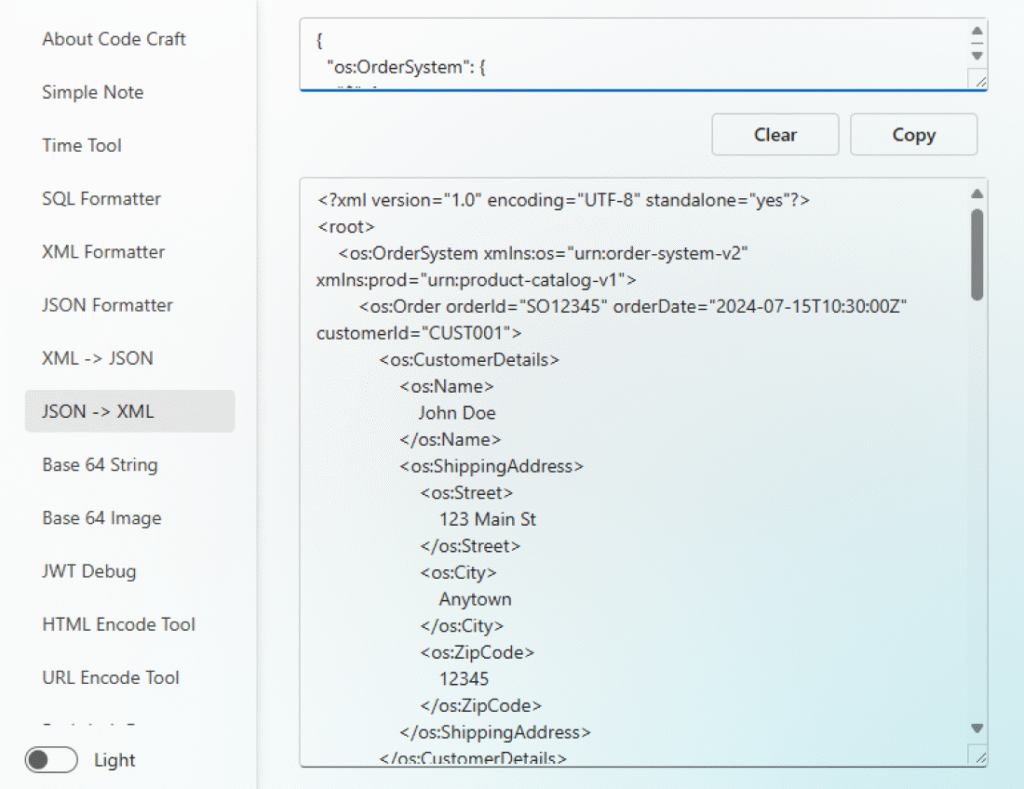Image resolution: width=1024 pixels, height=789 pixels.
Task: Open the Simple Note tool
Action: pos(93,92)
